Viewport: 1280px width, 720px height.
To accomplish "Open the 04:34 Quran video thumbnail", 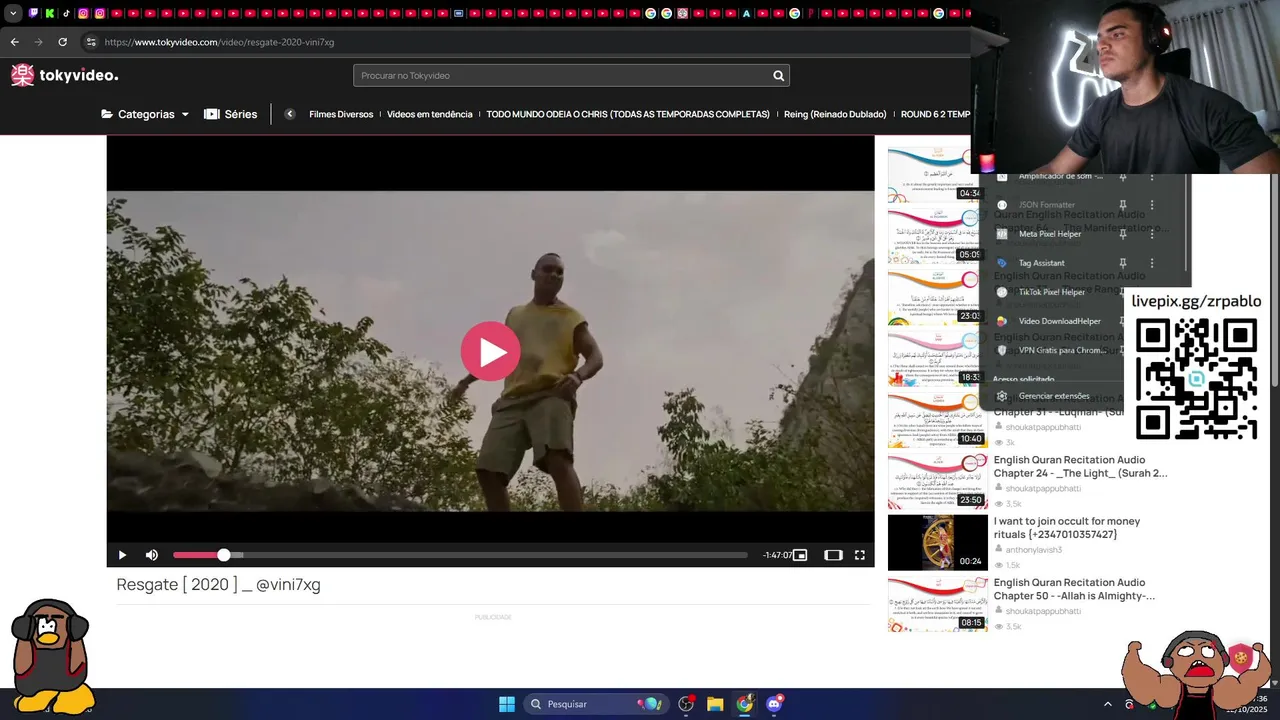I will [x=937, y=174].
